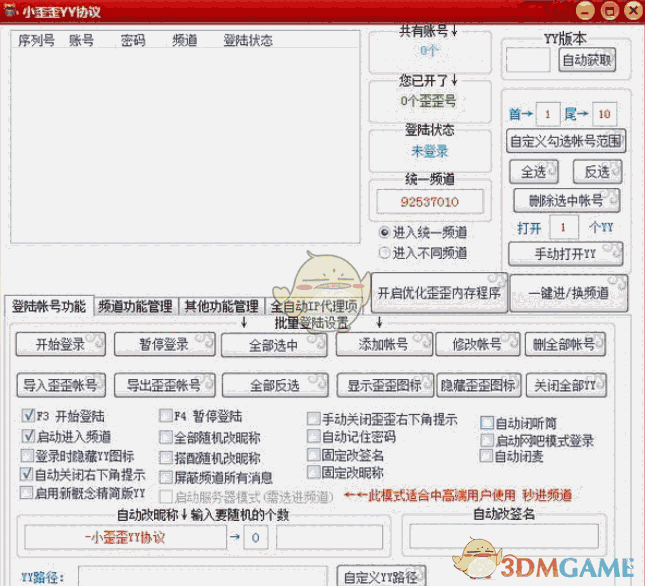Minimize the 小歪歪YY协议 window
Image resolution: width=645 pixels, height=586 pixels.
coord(585,11)
